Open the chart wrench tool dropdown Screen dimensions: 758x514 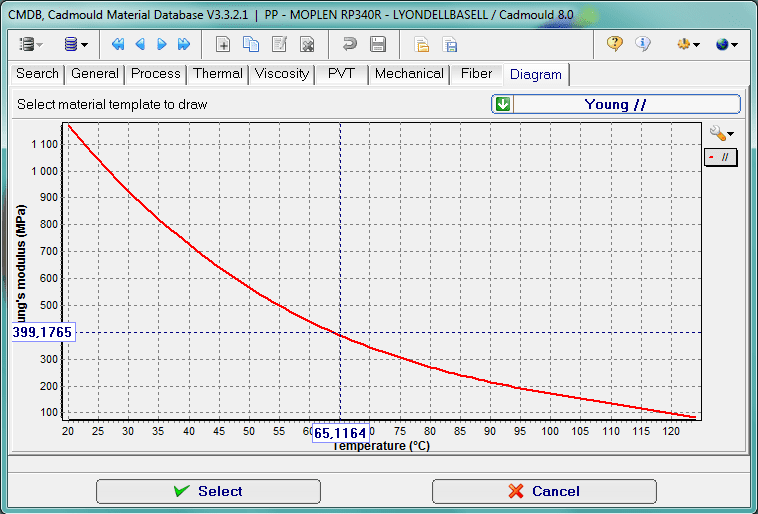[x=721, y=133]
